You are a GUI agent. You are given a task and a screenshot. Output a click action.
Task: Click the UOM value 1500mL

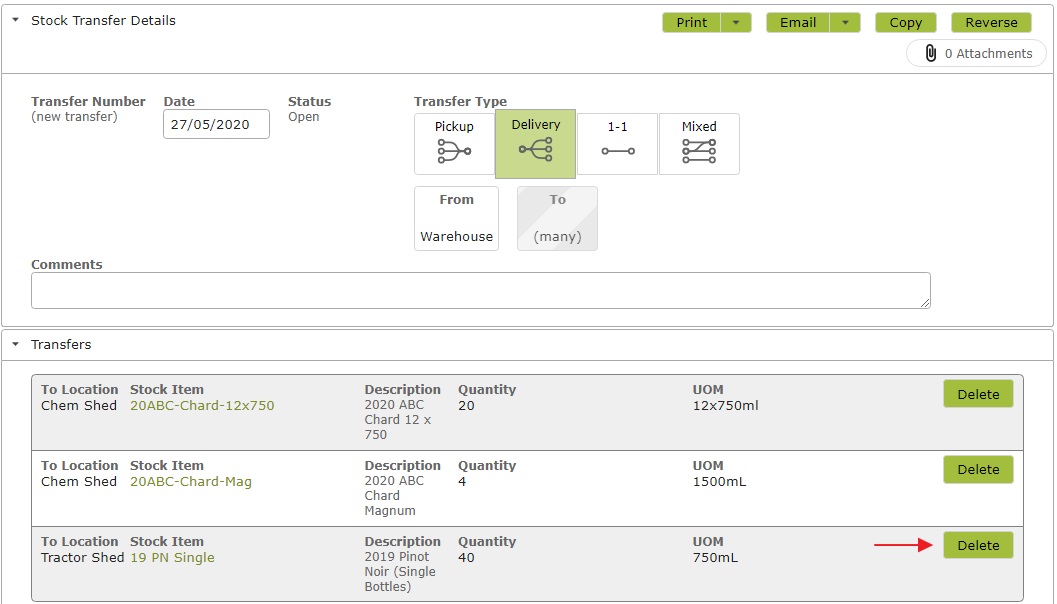719,481
